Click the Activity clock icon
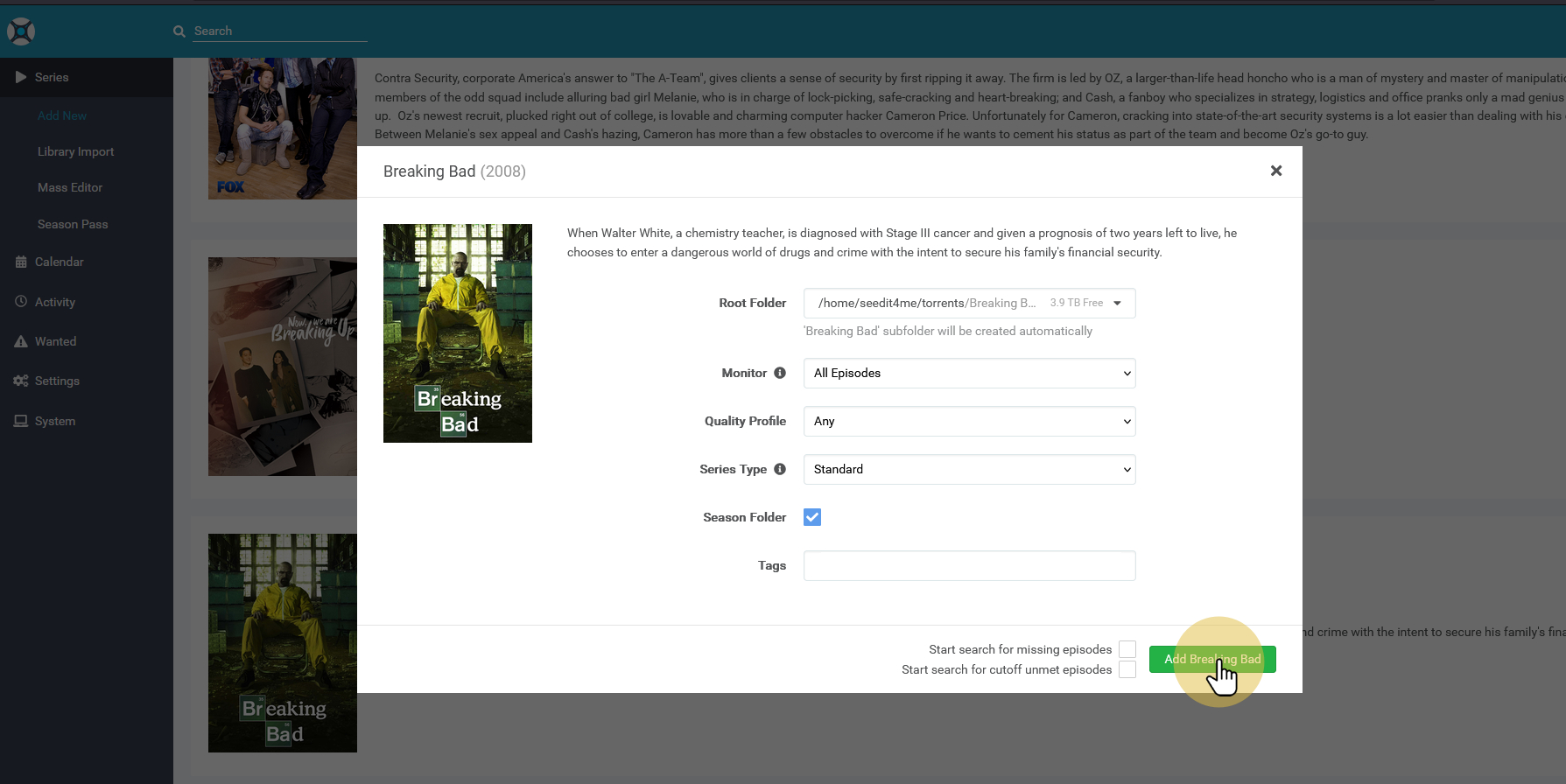 tap(21, 302)
